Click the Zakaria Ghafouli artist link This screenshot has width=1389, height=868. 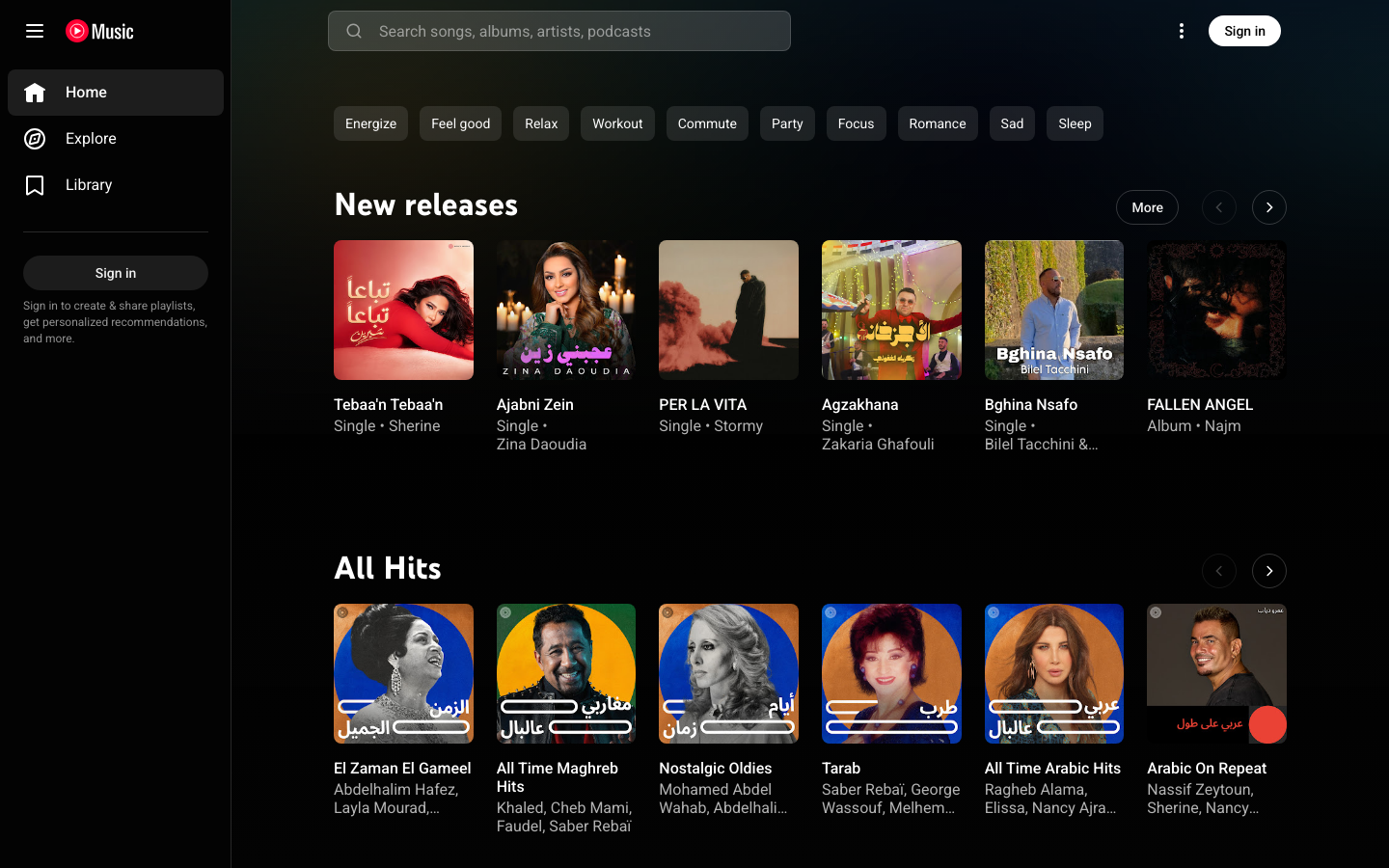(878, 444)
